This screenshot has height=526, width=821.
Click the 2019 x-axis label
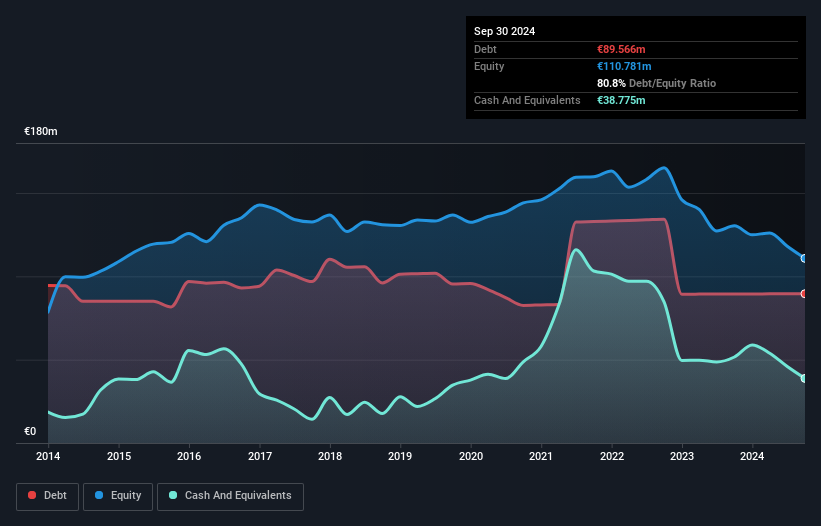400,456
